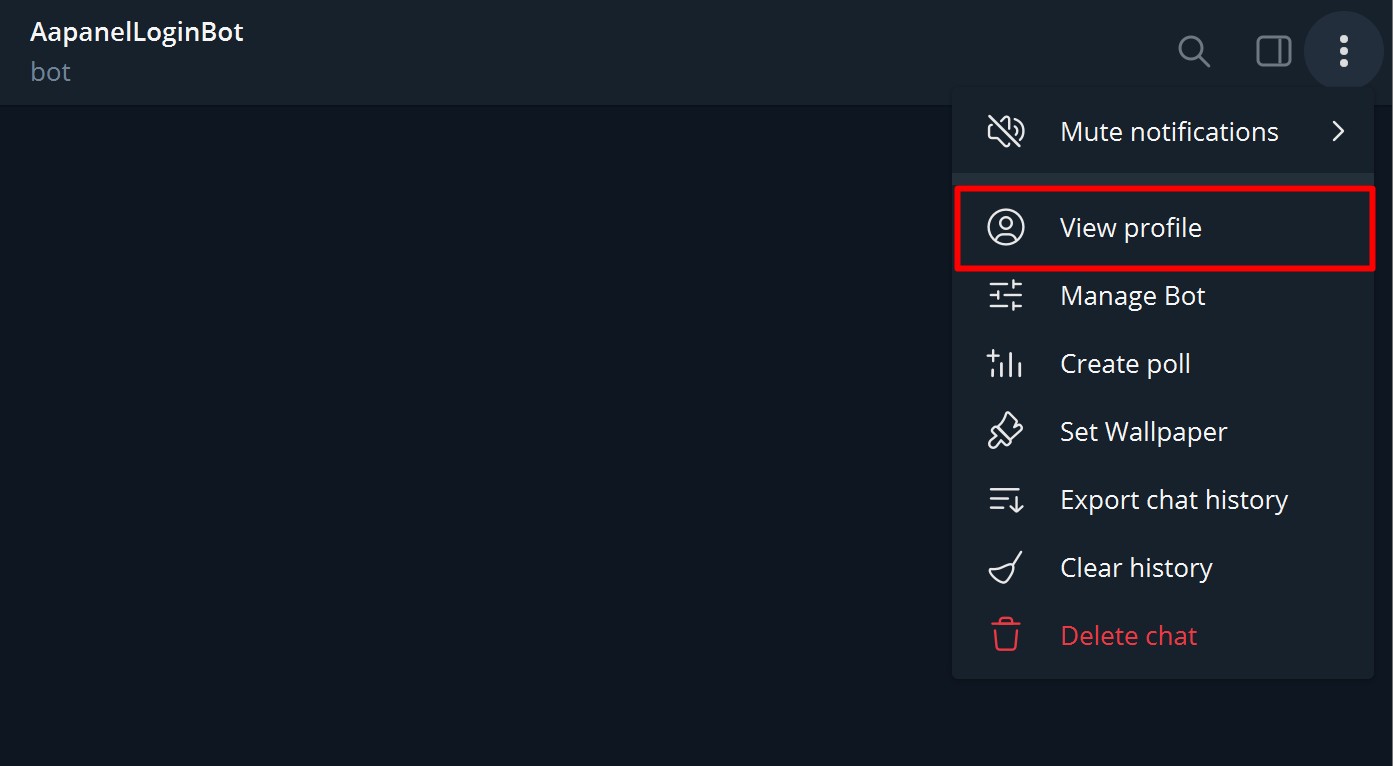
Task: Toggle the right sidebar panel icon
Action: [x=1273, y=51]
